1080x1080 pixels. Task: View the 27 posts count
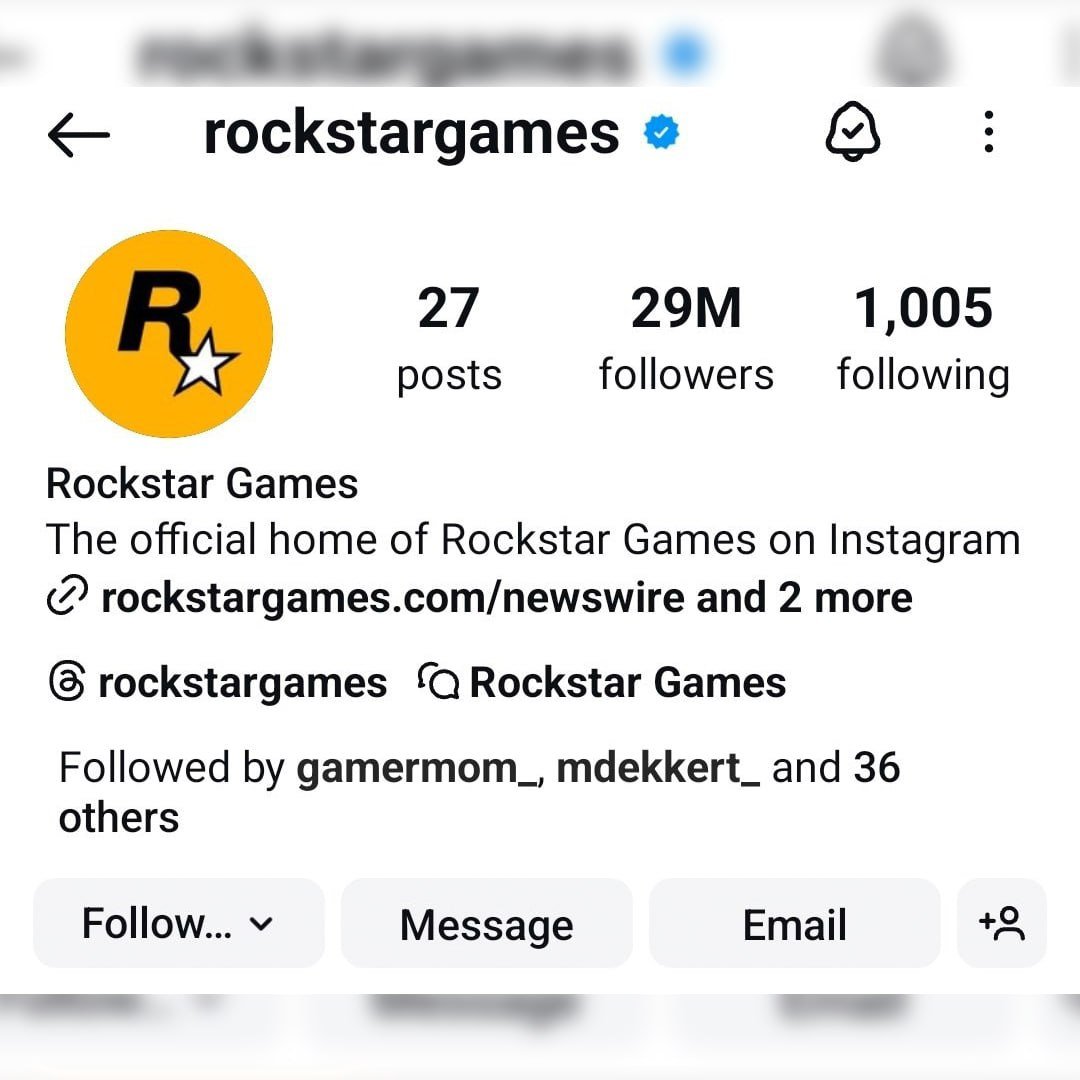click(x=449, y=338)
